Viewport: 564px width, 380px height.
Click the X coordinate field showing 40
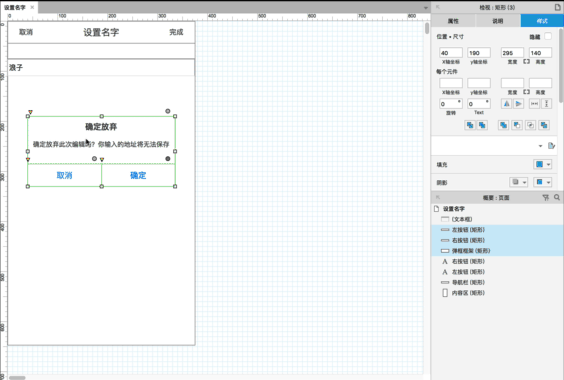[451, 53]
